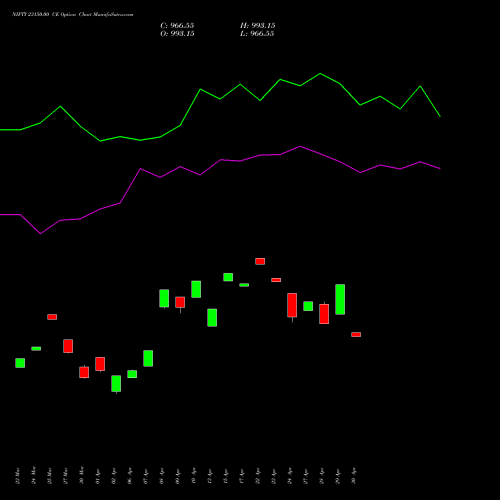Click the 25 Mar date axis label
Viewport: 500px width, 500px height.
tap(50, 476)
